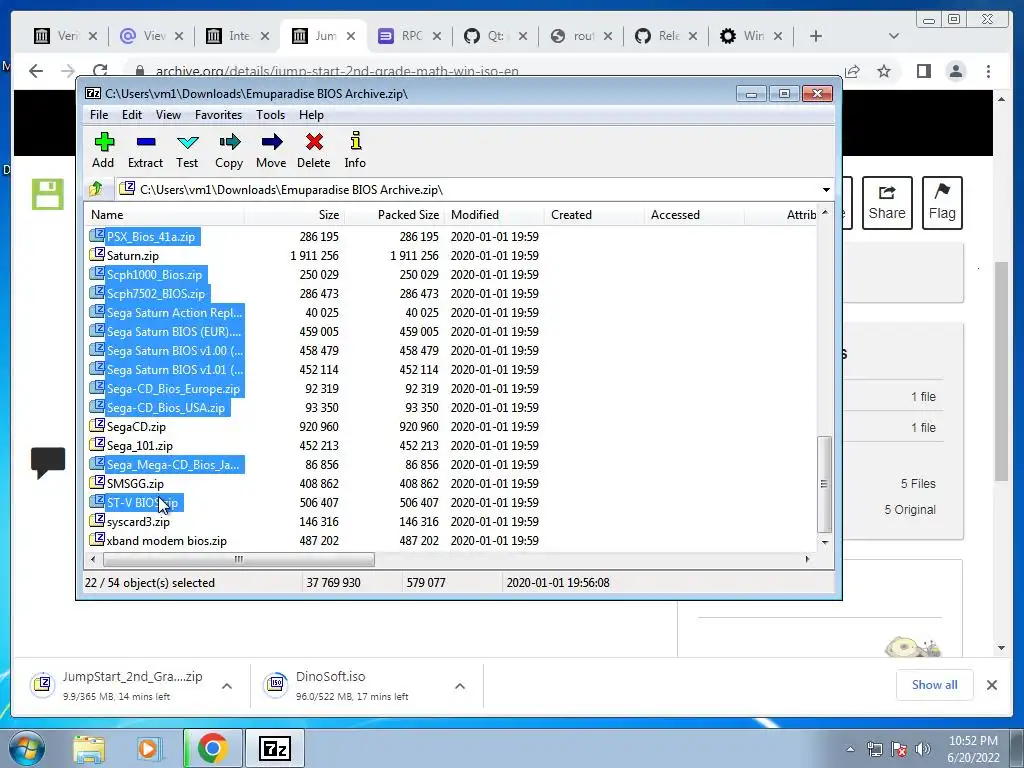
Task: Click the volume speaker tray icon
Action: pyautogui.click(x=923, y=749)
